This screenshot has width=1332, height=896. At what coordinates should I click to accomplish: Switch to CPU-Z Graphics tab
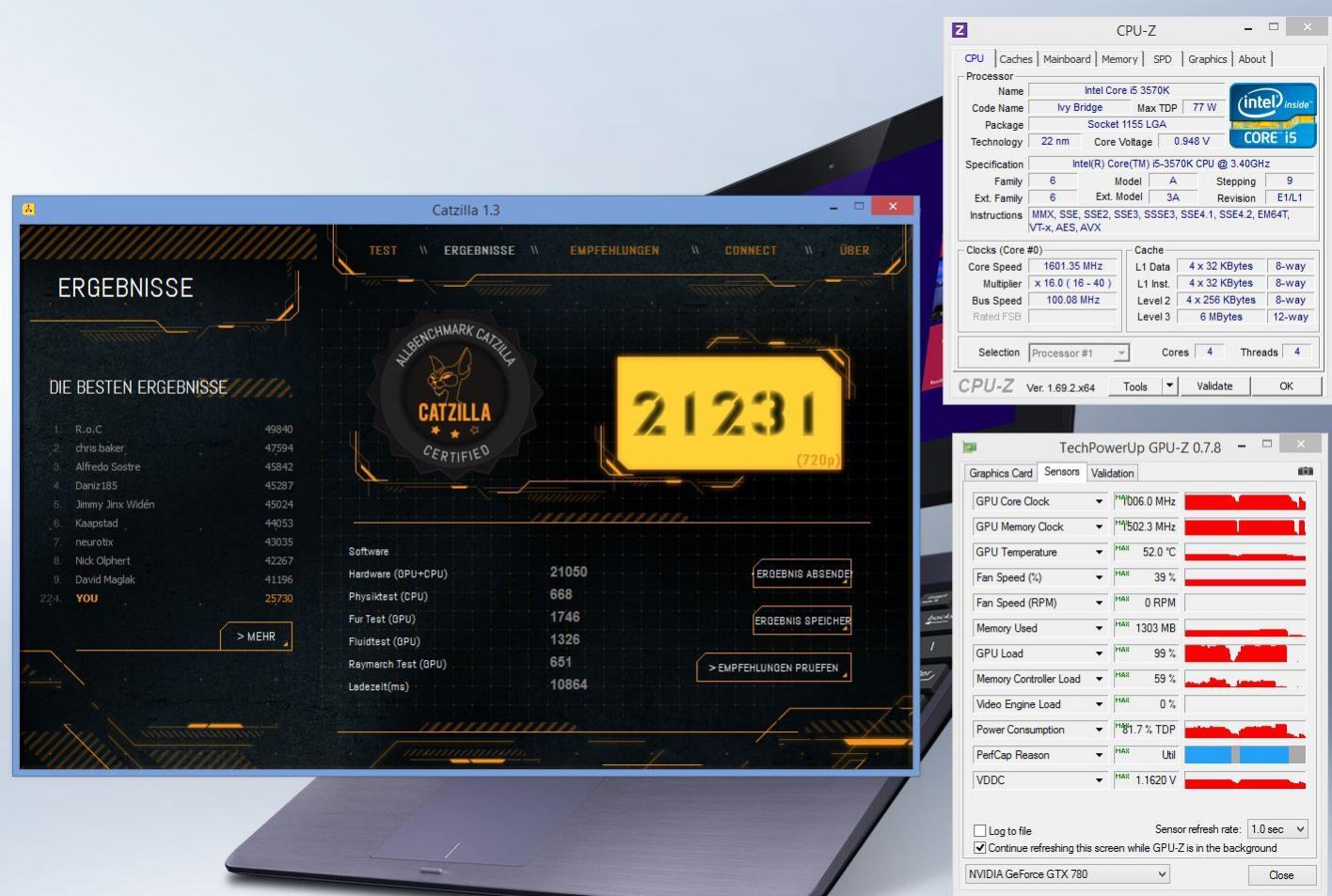tap(1207, 58)
